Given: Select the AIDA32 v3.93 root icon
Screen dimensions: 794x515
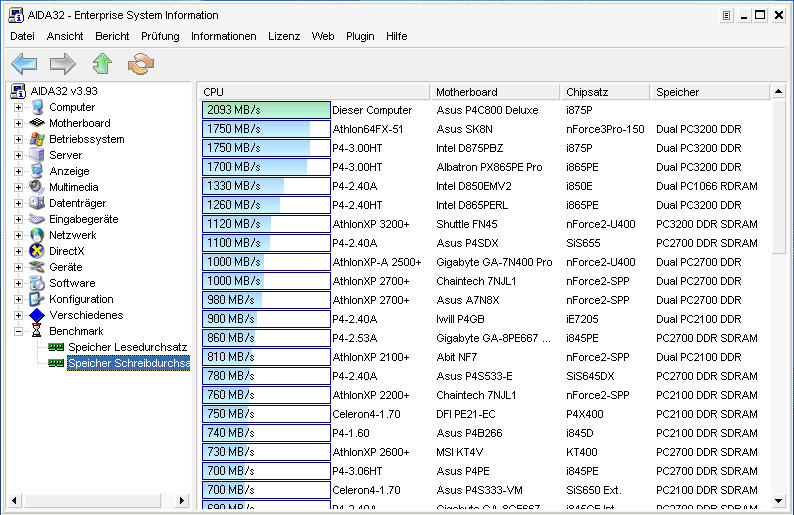Looking at the screenshot, I should 18,91.
